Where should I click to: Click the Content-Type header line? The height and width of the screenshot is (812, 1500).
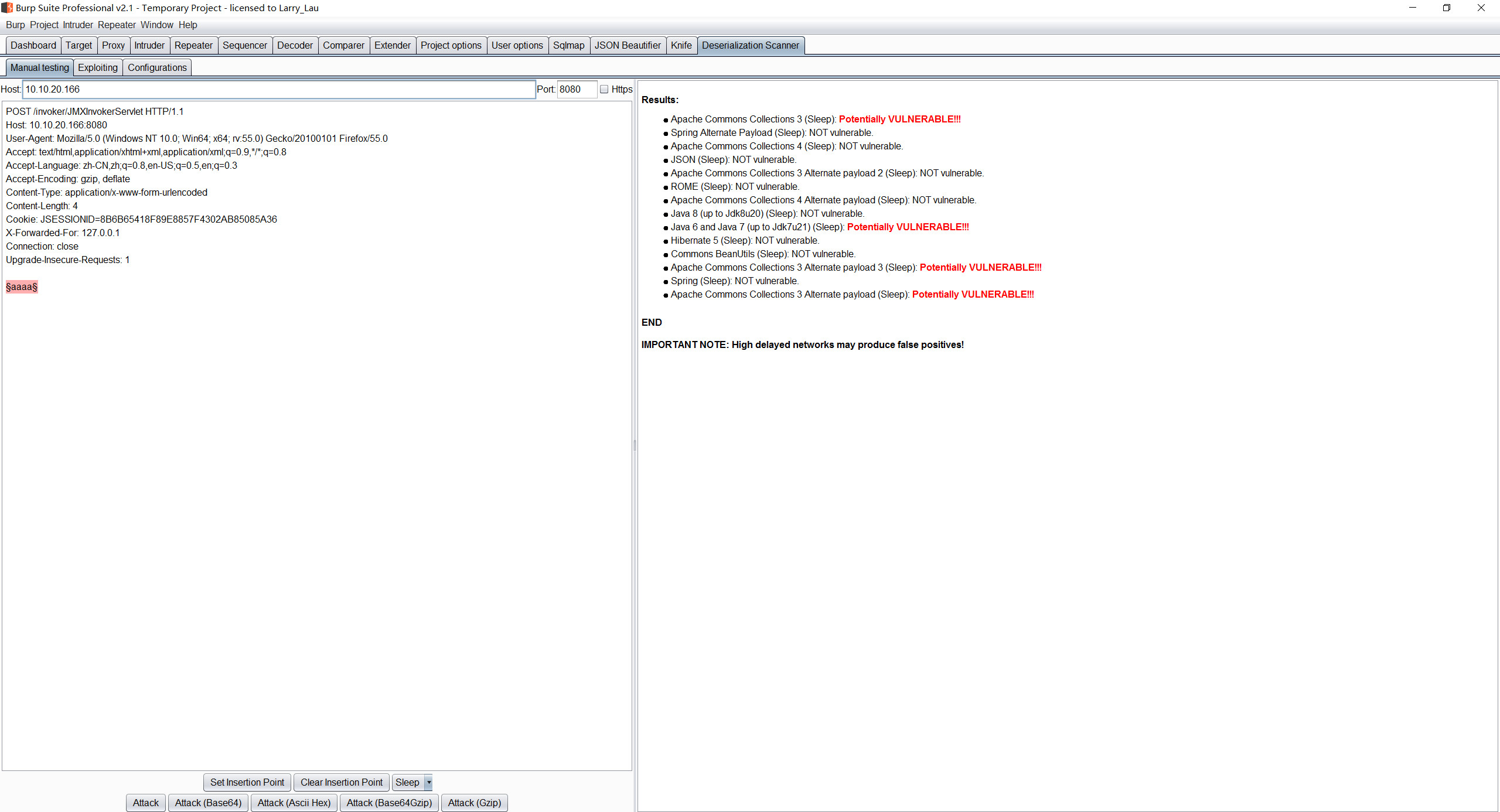click(x=107, y=192)
